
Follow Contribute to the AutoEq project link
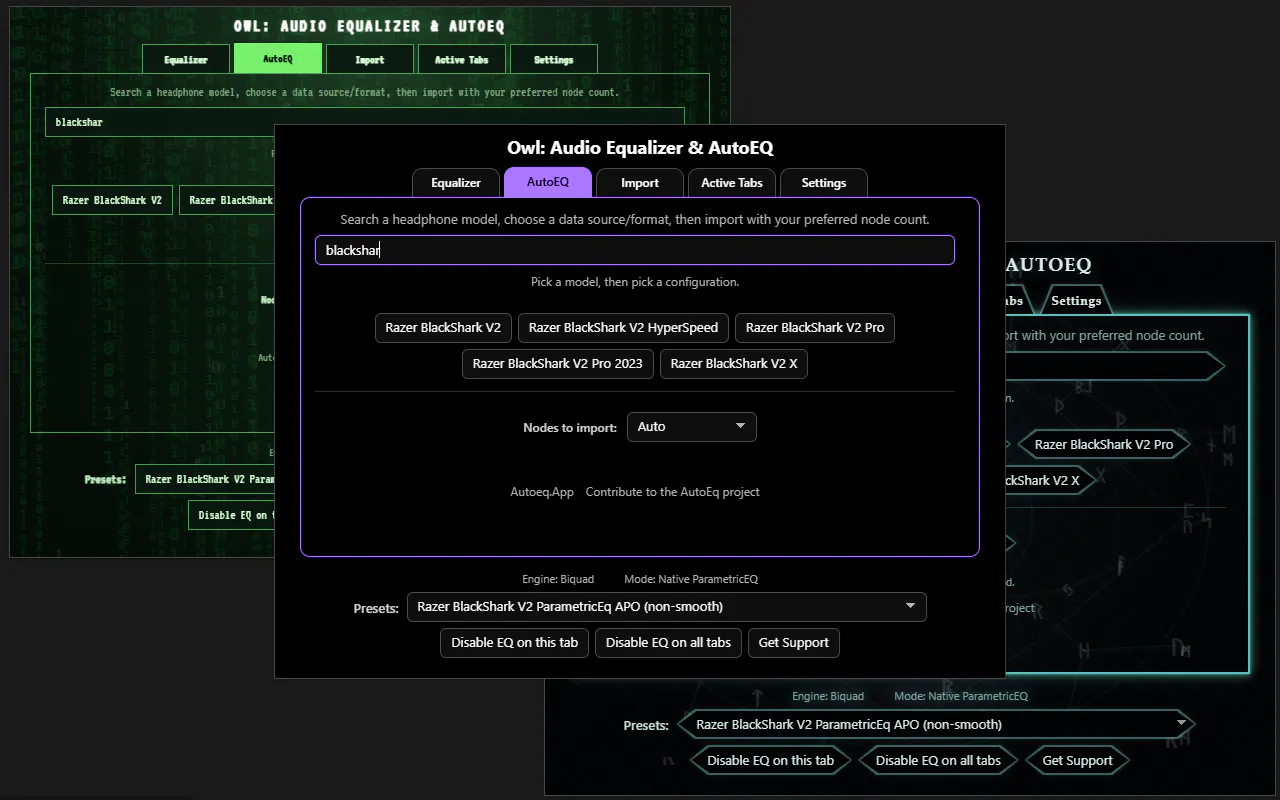click(673, 492)
